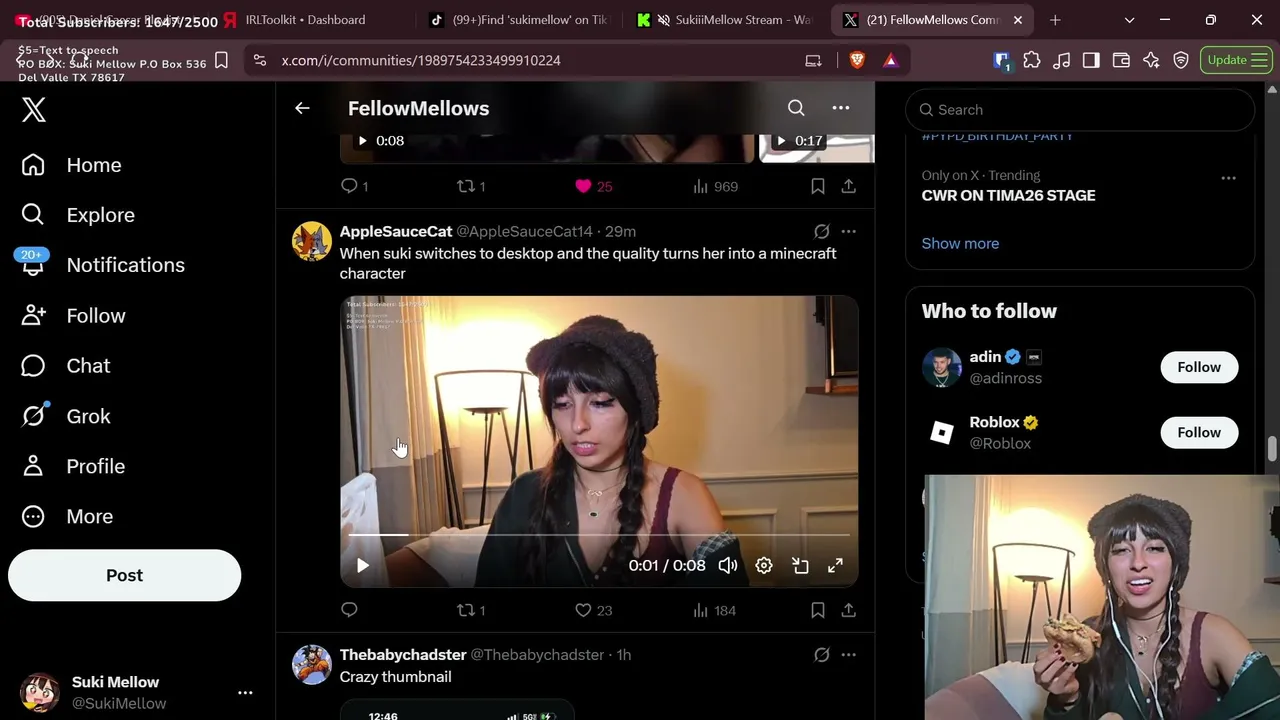The image size is (1280, 720).
Task: Click the address bar URL
Action: (x=421, y=60)
